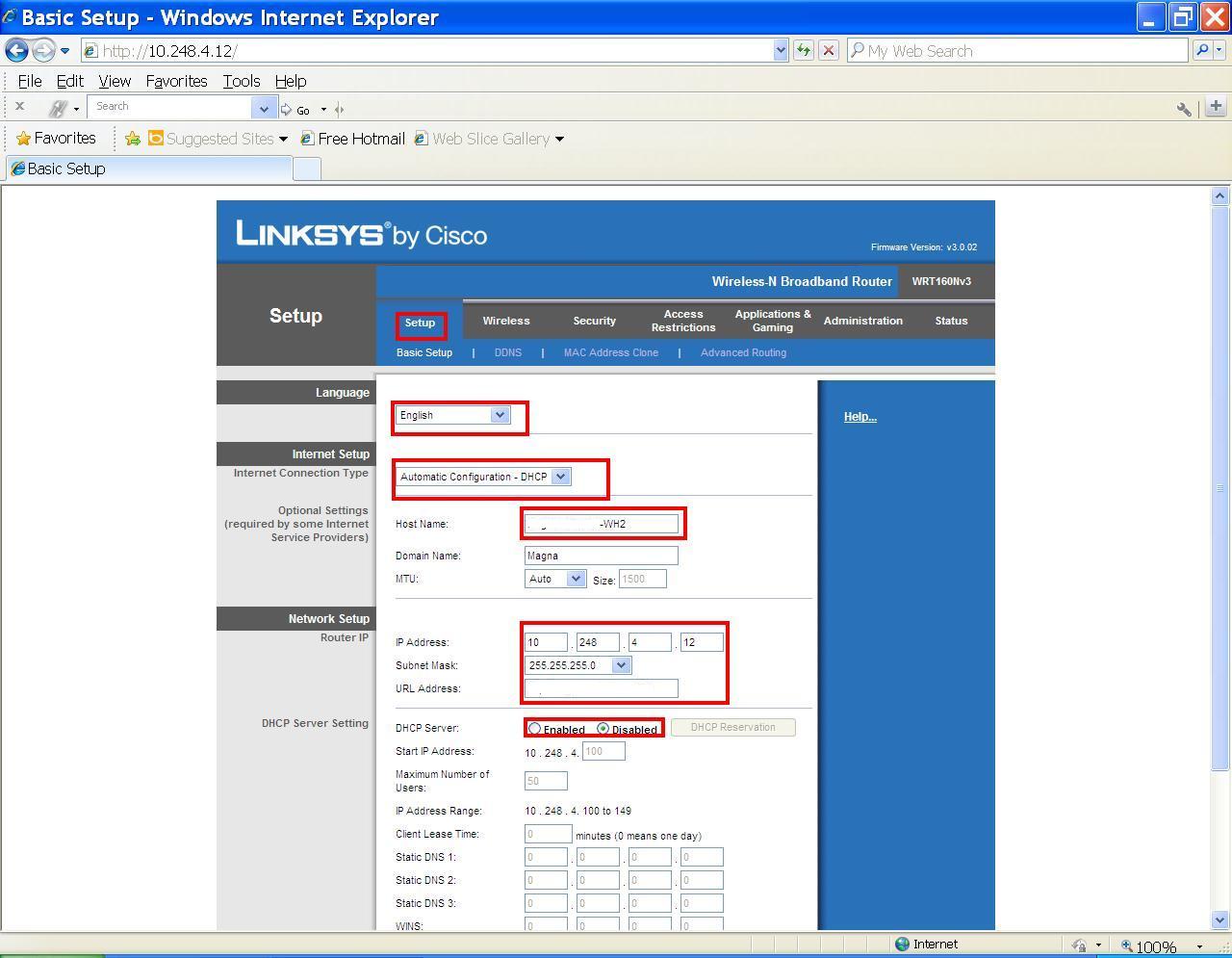Image resolution: width=1232 pixels, height=958 pixels.
Task: Open the Status tab
Action: click(951, 321)
